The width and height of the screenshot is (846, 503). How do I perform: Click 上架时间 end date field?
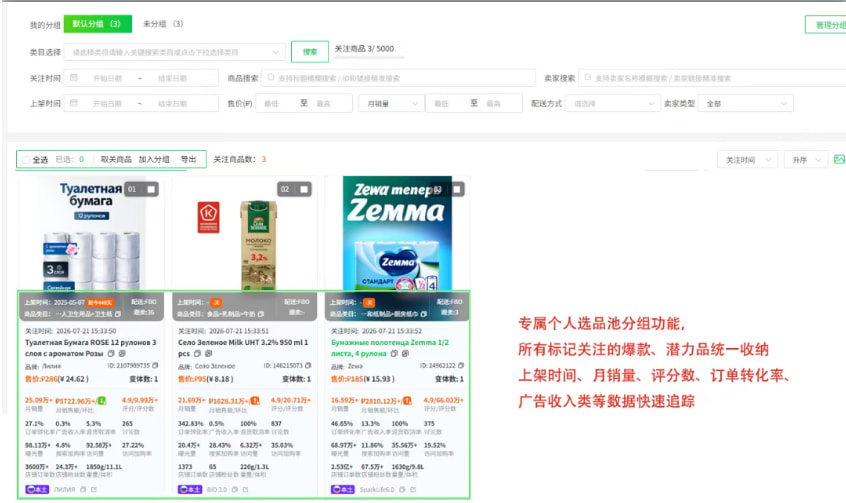click(x=172, y=103)
